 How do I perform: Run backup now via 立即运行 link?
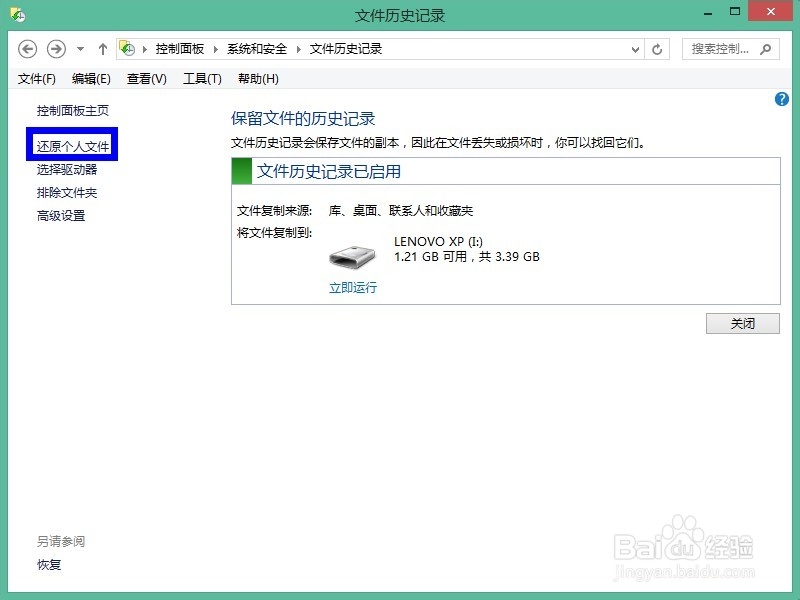pyautogui.click(x=351, y=286)
